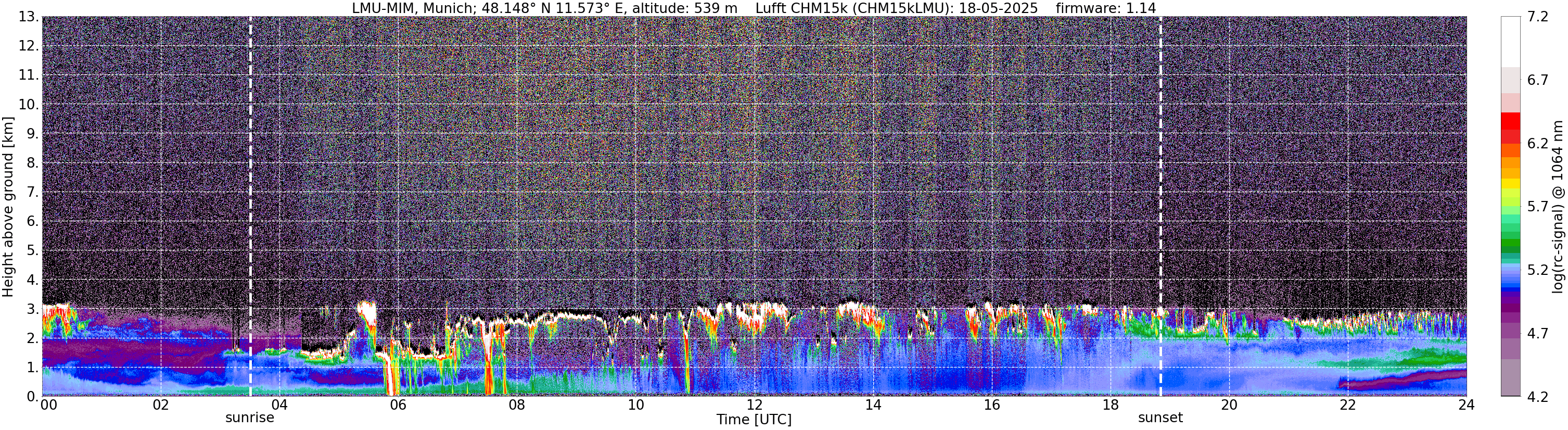1568x430 pixels.
Task: Click the 'Time [UTC]' axis label
Action: tap(754, 420)
